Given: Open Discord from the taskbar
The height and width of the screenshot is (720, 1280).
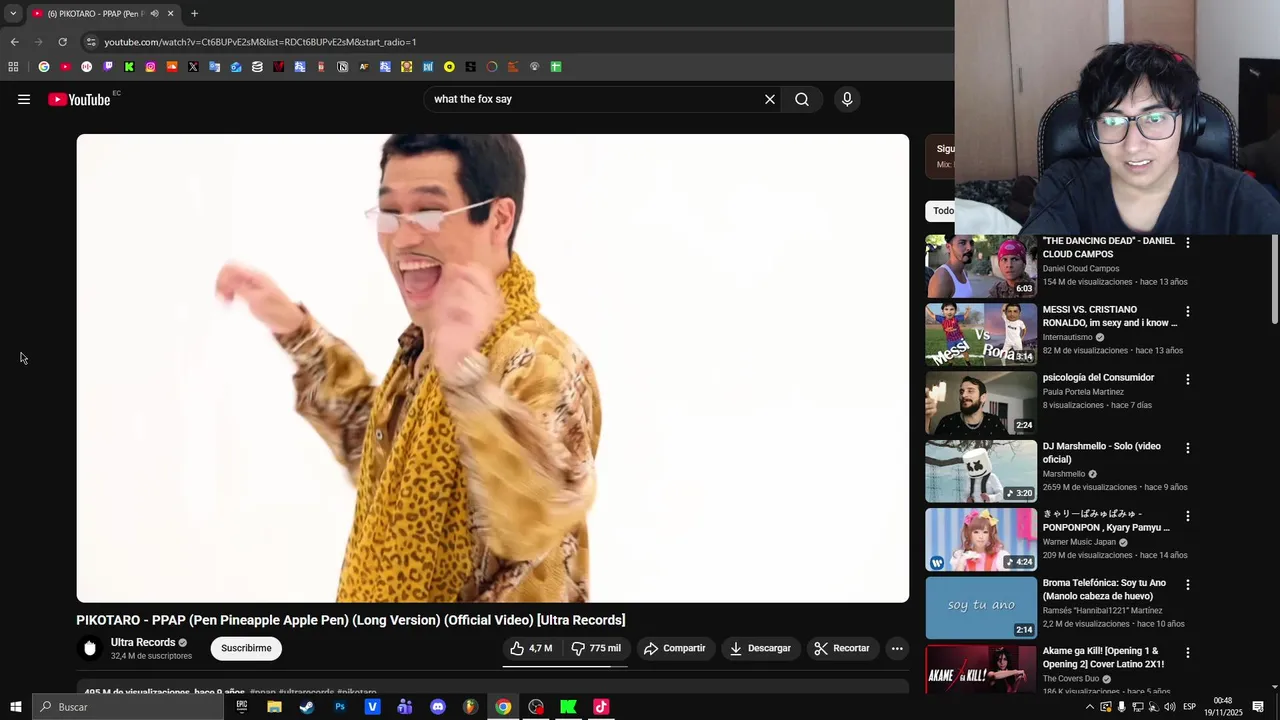Looking at the screenshot, I should 438,707.
